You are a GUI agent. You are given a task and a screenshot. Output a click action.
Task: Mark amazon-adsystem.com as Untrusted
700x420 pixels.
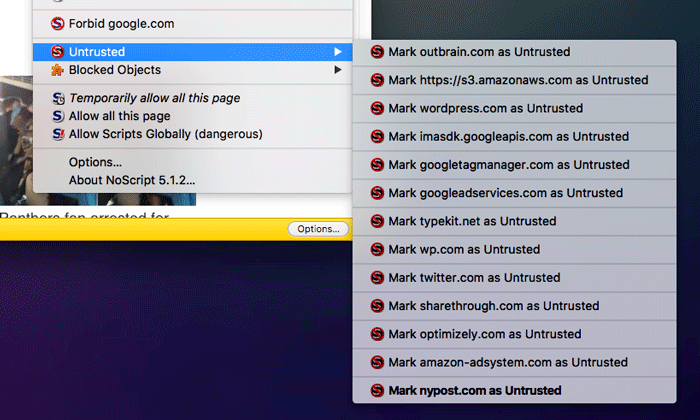click(x=514, y=362)
